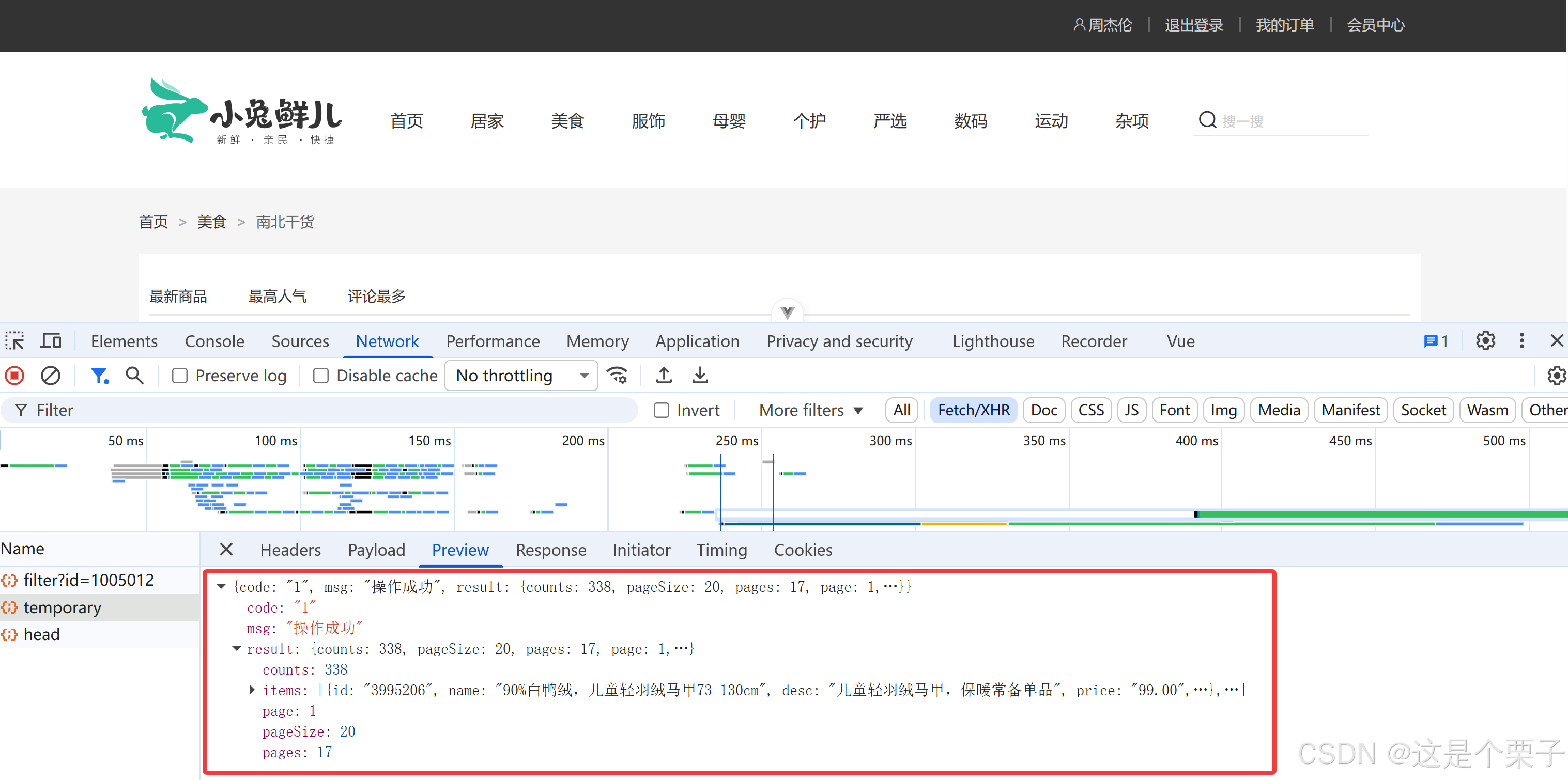Open network search magnifier
Viewport: 1568px width, 780px height.
(134, 376)
